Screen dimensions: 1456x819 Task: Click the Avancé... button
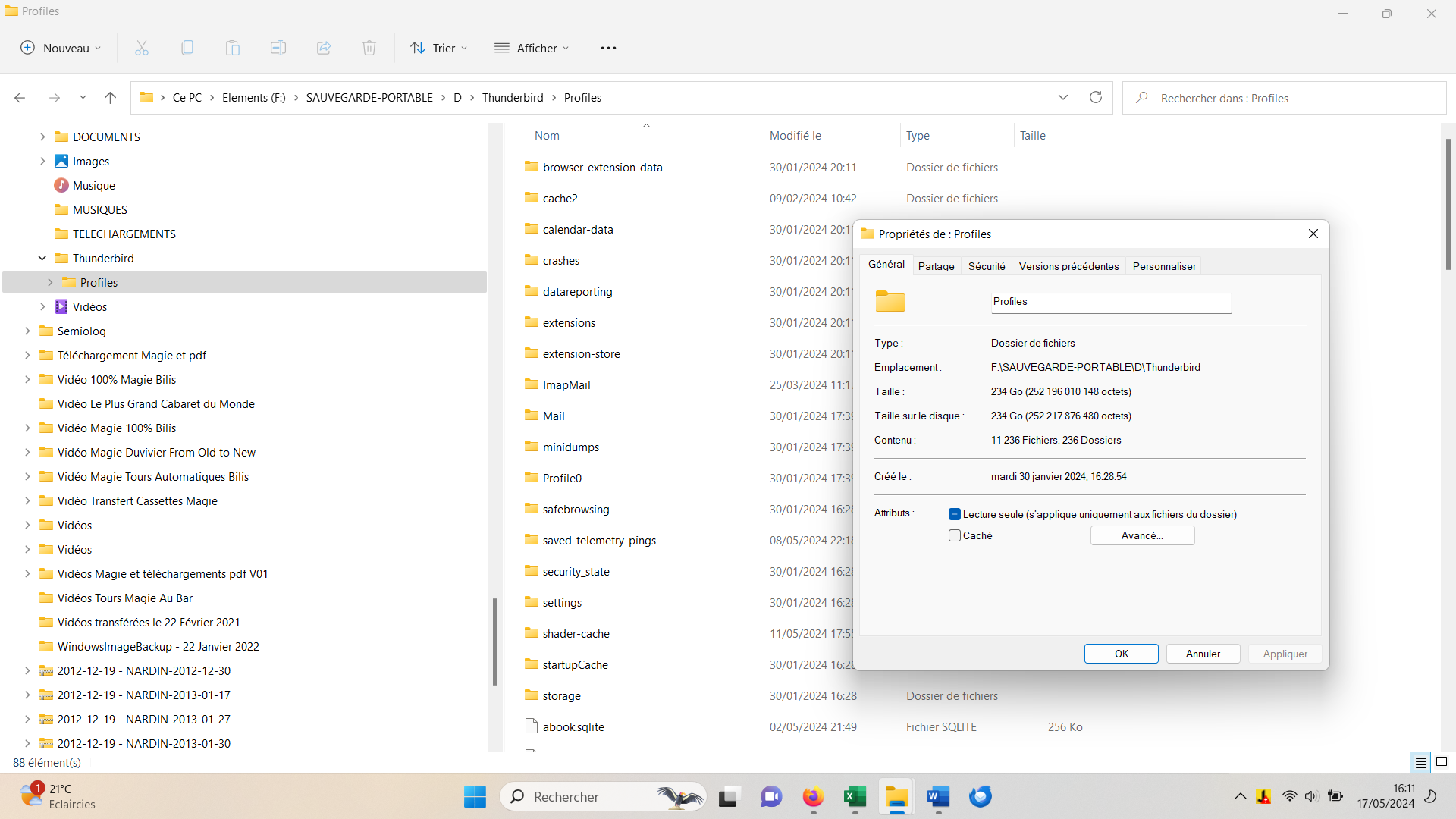click(x=1142, y=535)
